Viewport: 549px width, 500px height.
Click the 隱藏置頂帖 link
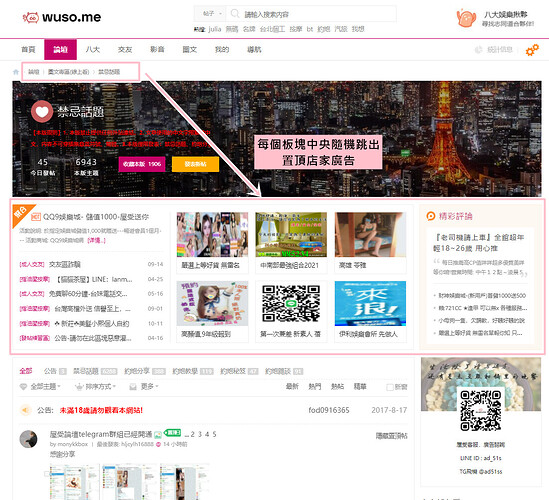[391, 436]
